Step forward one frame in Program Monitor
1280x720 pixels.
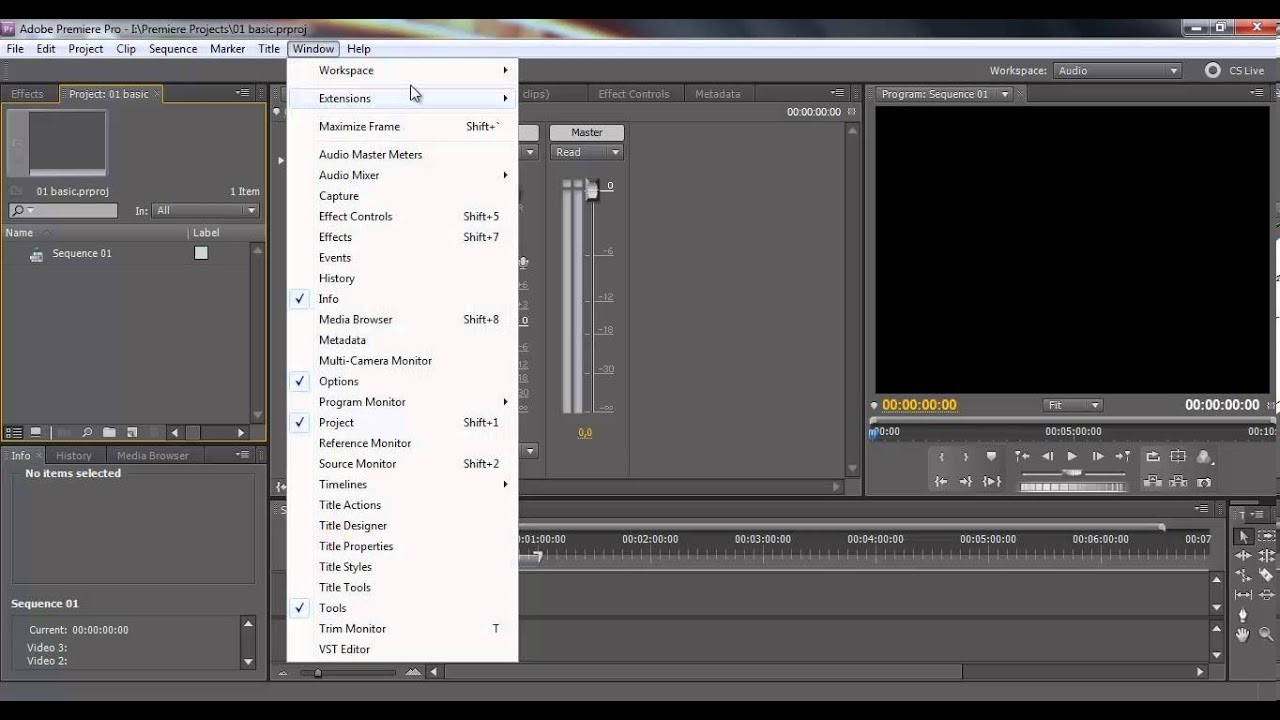click(1098, 456)
